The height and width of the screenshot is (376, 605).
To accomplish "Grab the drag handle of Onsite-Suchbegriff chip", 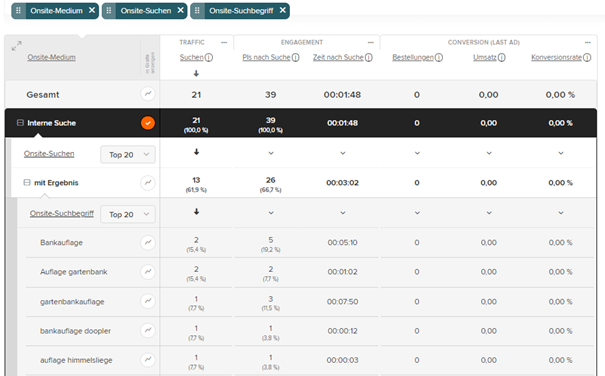I will pos(197,11).
